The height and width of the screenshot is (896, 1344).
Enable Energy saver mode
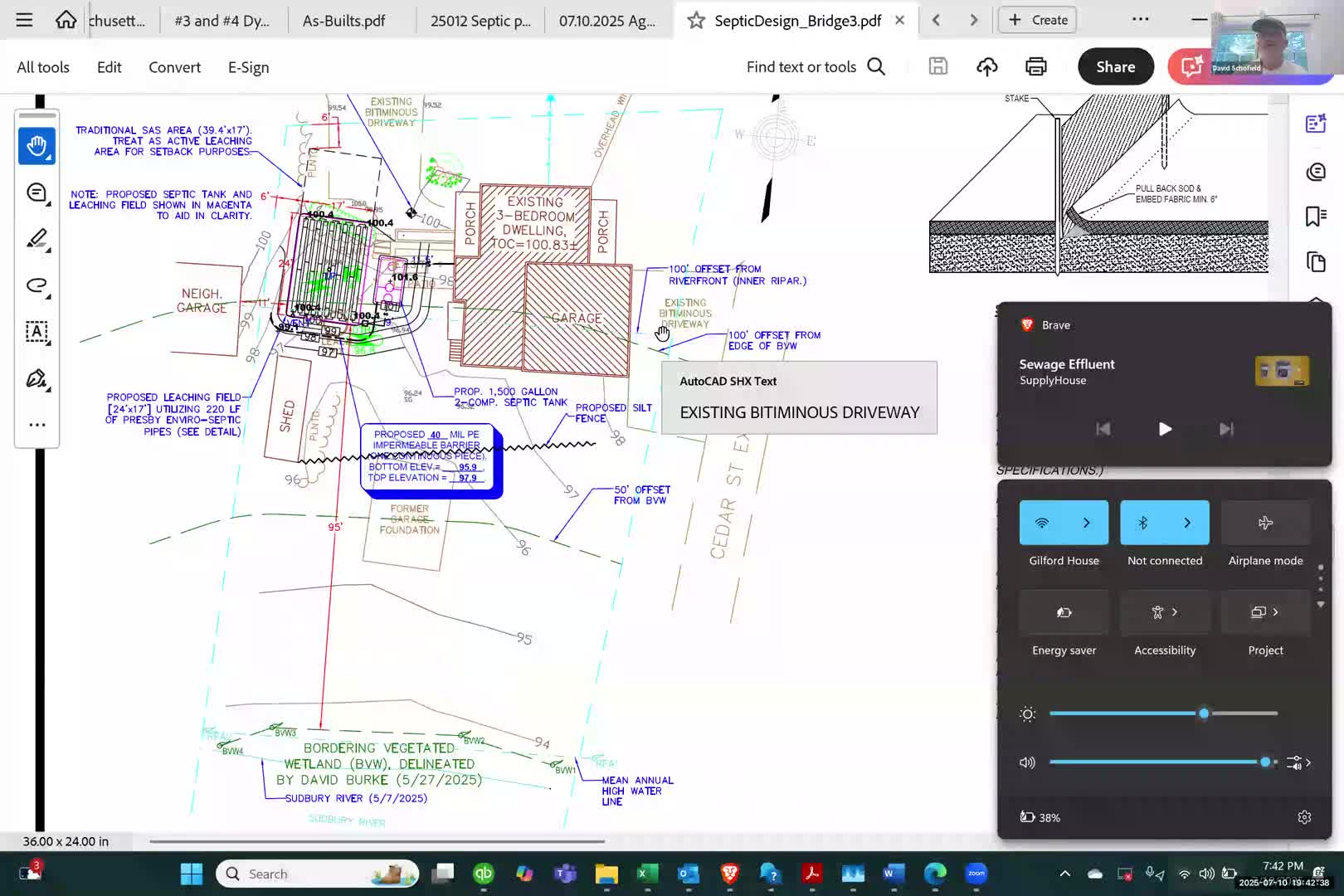(x=1064, y=612)
